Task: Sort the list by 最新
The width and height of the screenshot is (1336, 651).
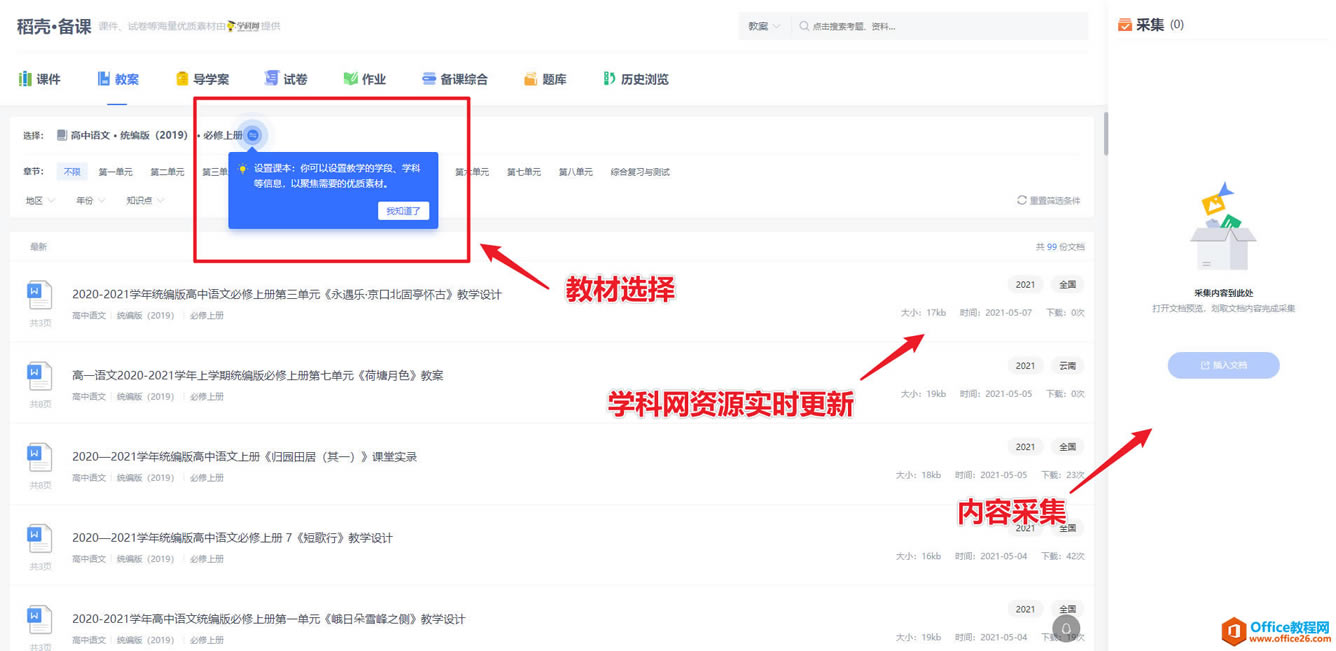Action: tap(38, 246)
